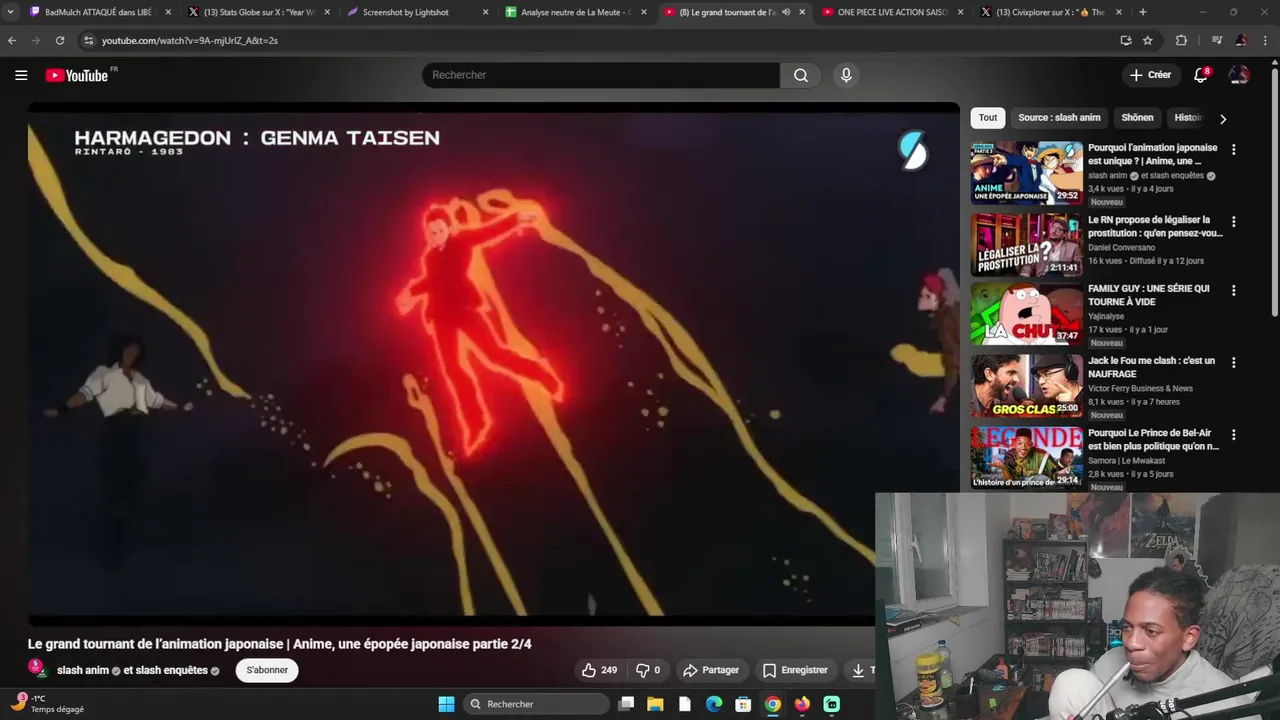The width and height of the screenshot is (1280, 720).
Task: Open the anime épopée japonaise thumbnail
Action: [x=1026, y=172]
